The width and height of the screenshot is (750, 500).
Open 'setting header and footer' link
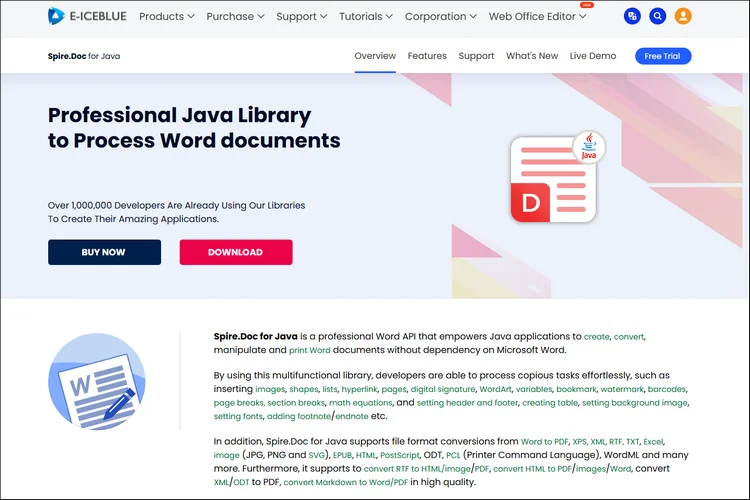pos(467,403)
